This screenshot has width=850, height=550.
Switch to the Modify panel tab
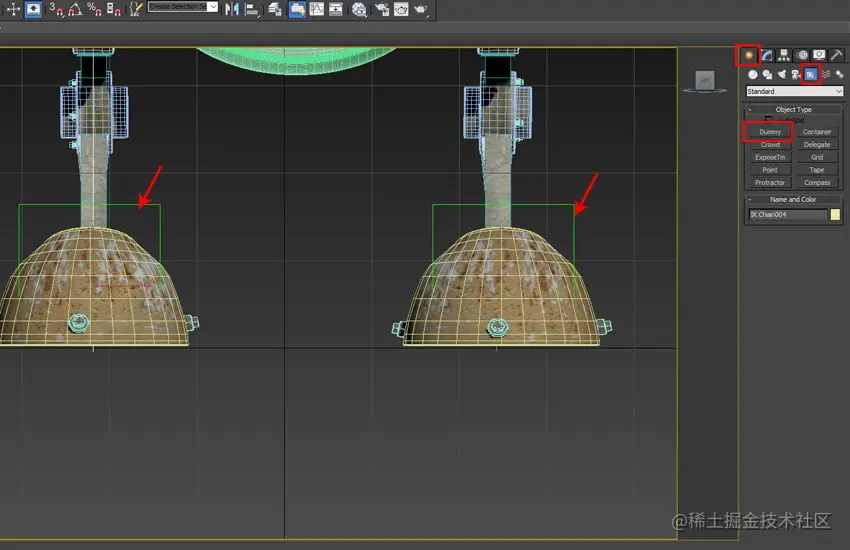pyautogui.click(x=767, y=55)
